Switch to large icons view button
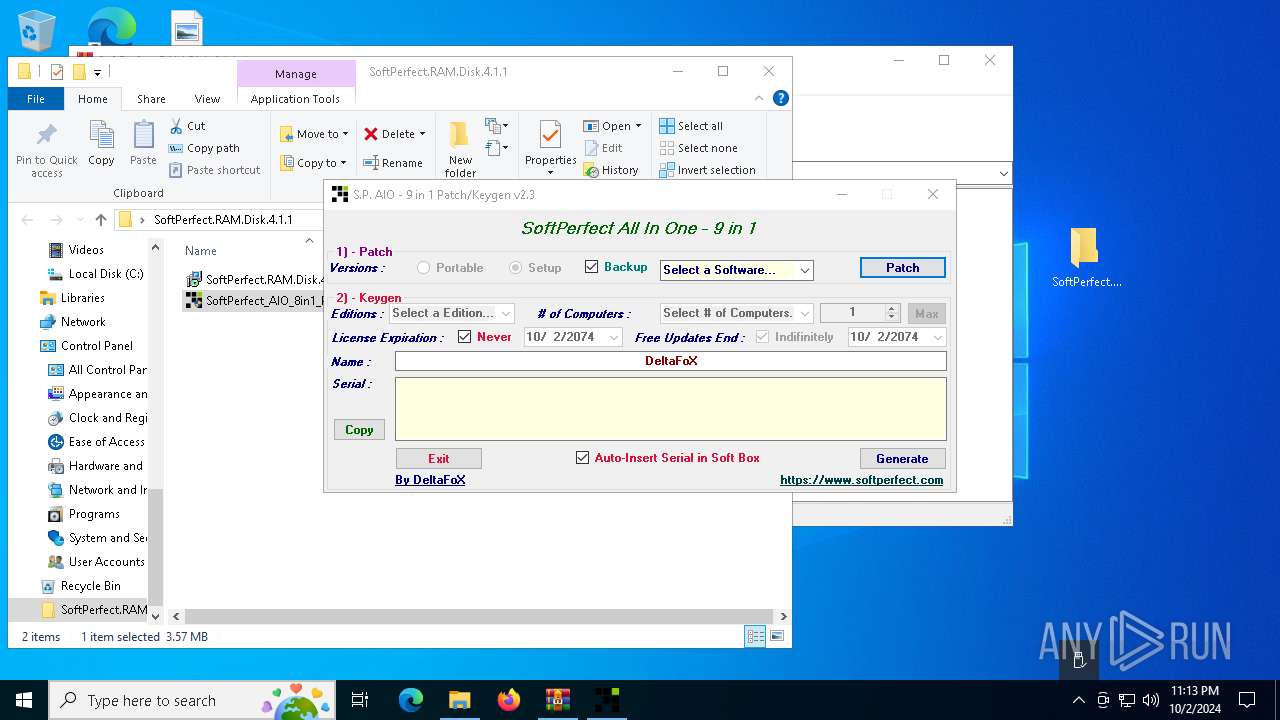Image resolution: width=1280 pixels, height=720 pixels. 777,636
